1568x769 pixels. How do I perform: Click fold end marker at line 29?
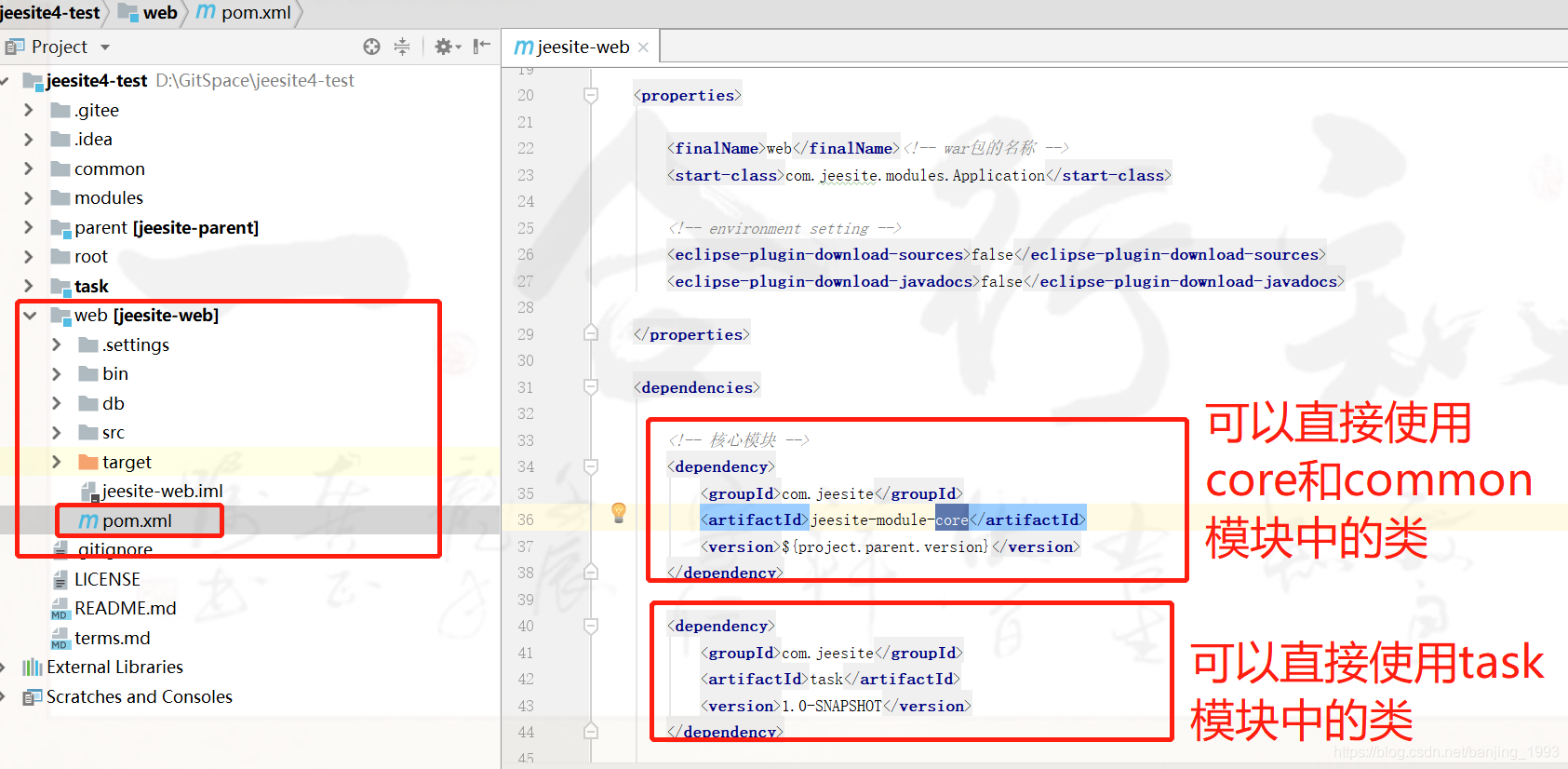coord(591,333)
